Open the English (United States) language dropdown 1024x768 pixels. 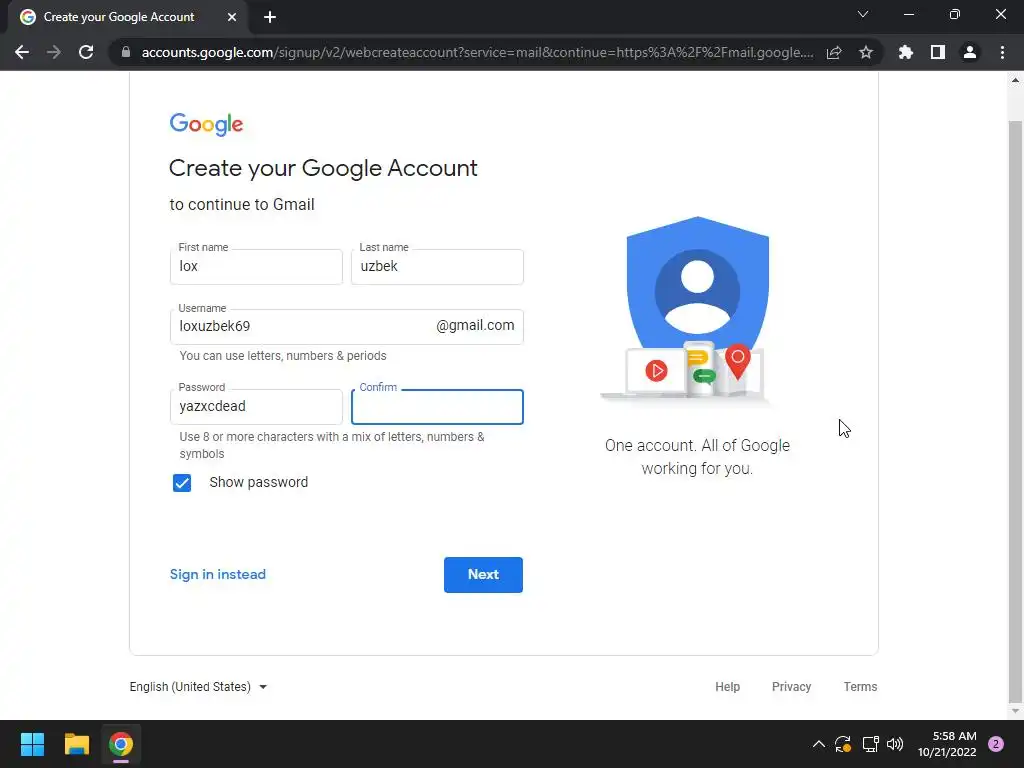[199, 686]
